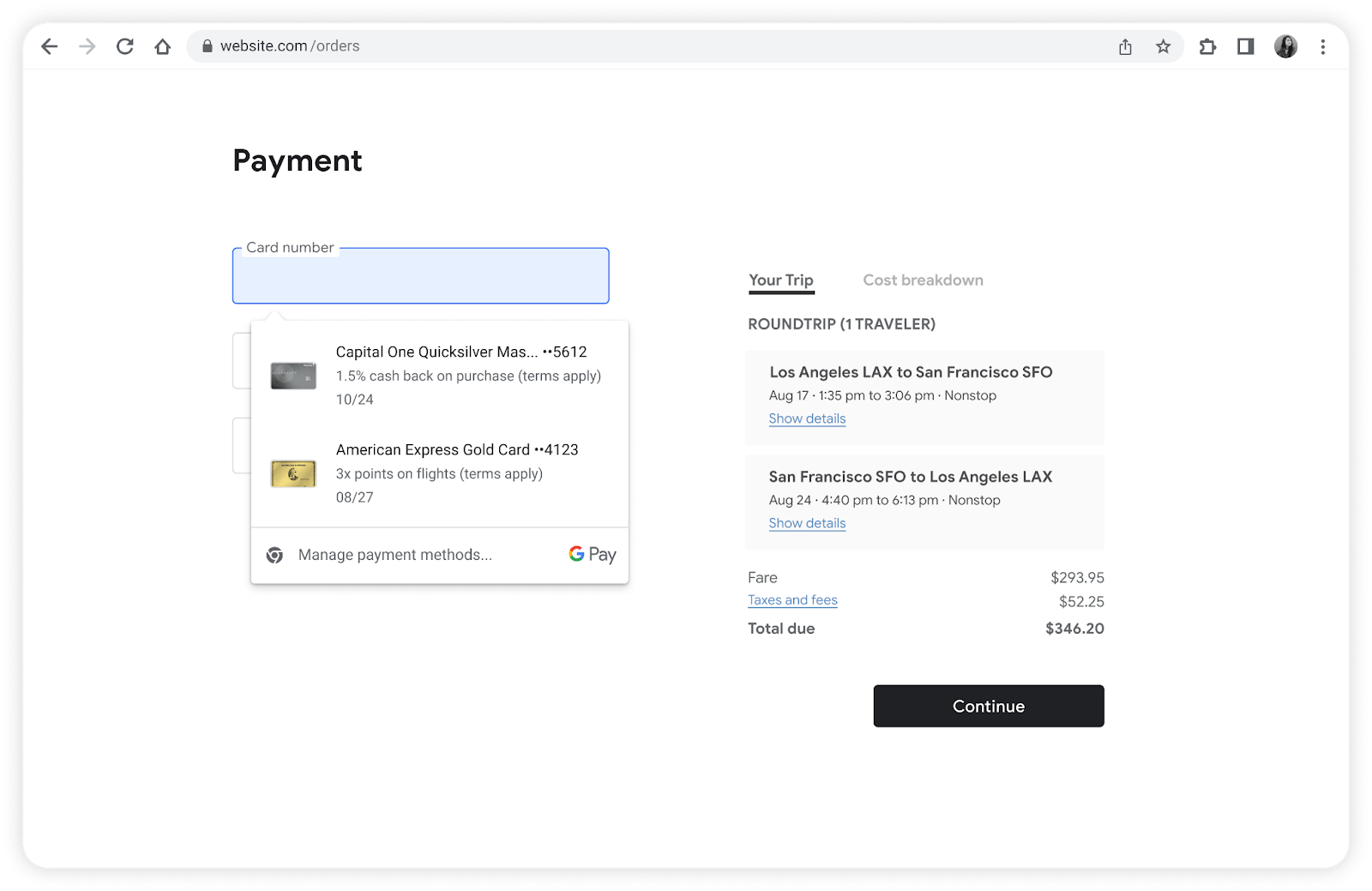The width and height of the screenshot is (1372, 891).
Task: Open the browser extensions puzzle icon
Action: tap(1208, 47)
